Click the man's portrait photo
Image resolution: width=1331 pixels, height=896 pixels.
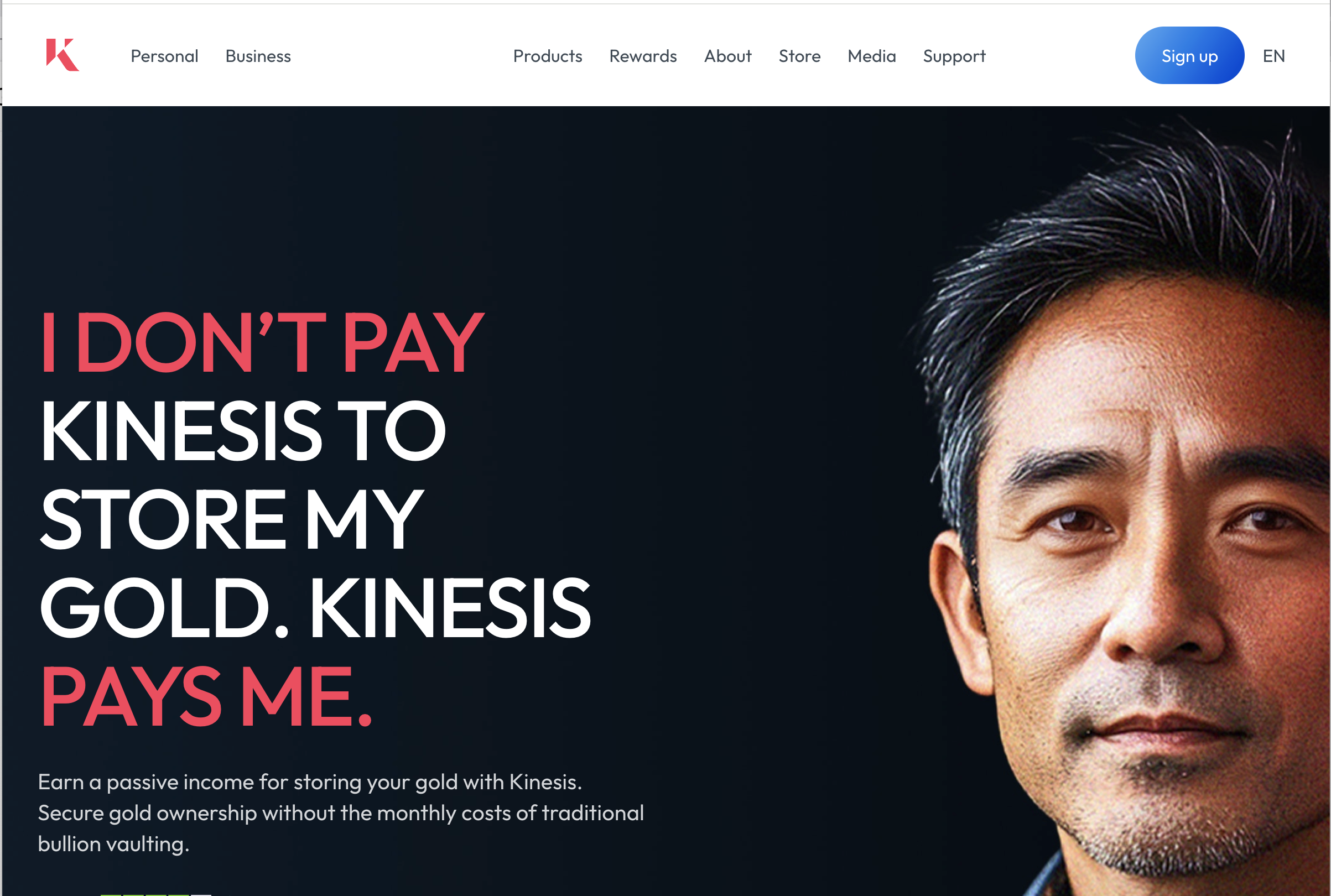[x=1120, y=503]
